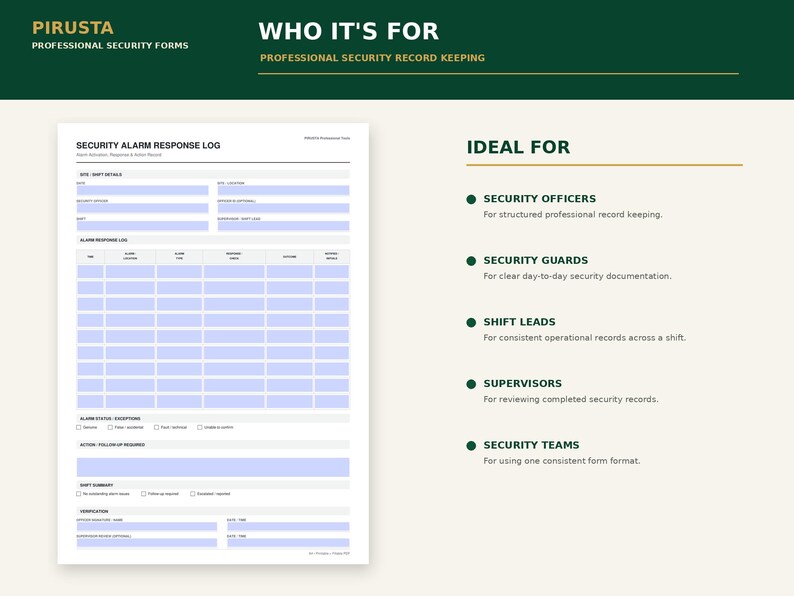Tick No outstanding alarm issues checkbox
Screen dimensions: 794x596
click(x=78, y=494)
